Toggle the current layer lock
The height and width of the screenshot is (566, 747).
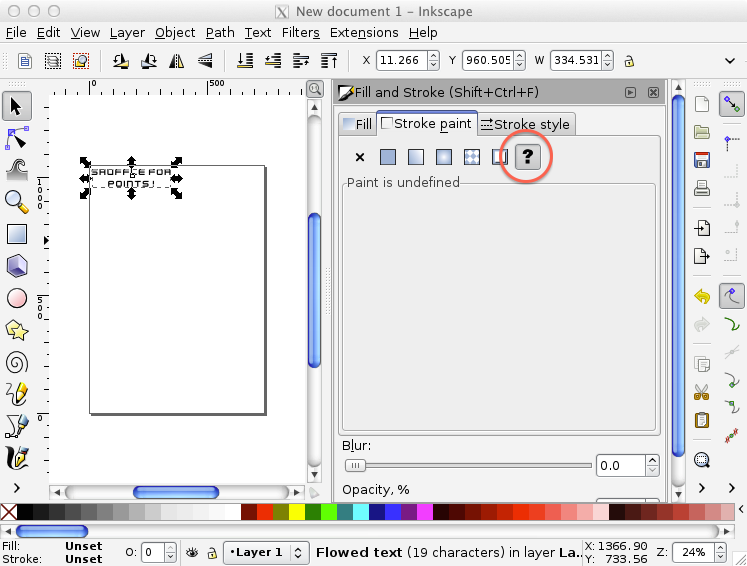click(x=212, y=552)
